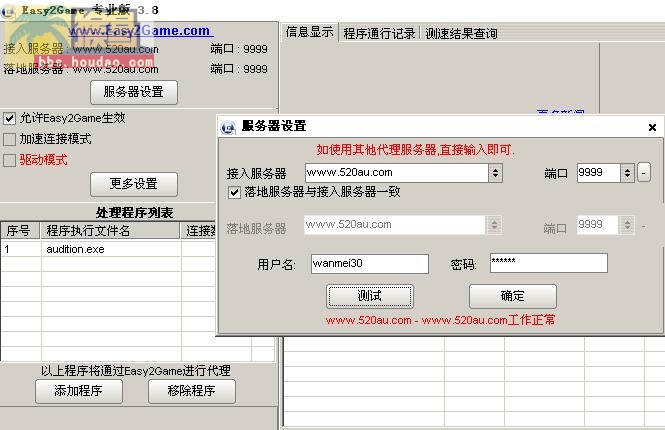Open 更多设置 button
The image size is (665, 430).
[x=134, y=184]
